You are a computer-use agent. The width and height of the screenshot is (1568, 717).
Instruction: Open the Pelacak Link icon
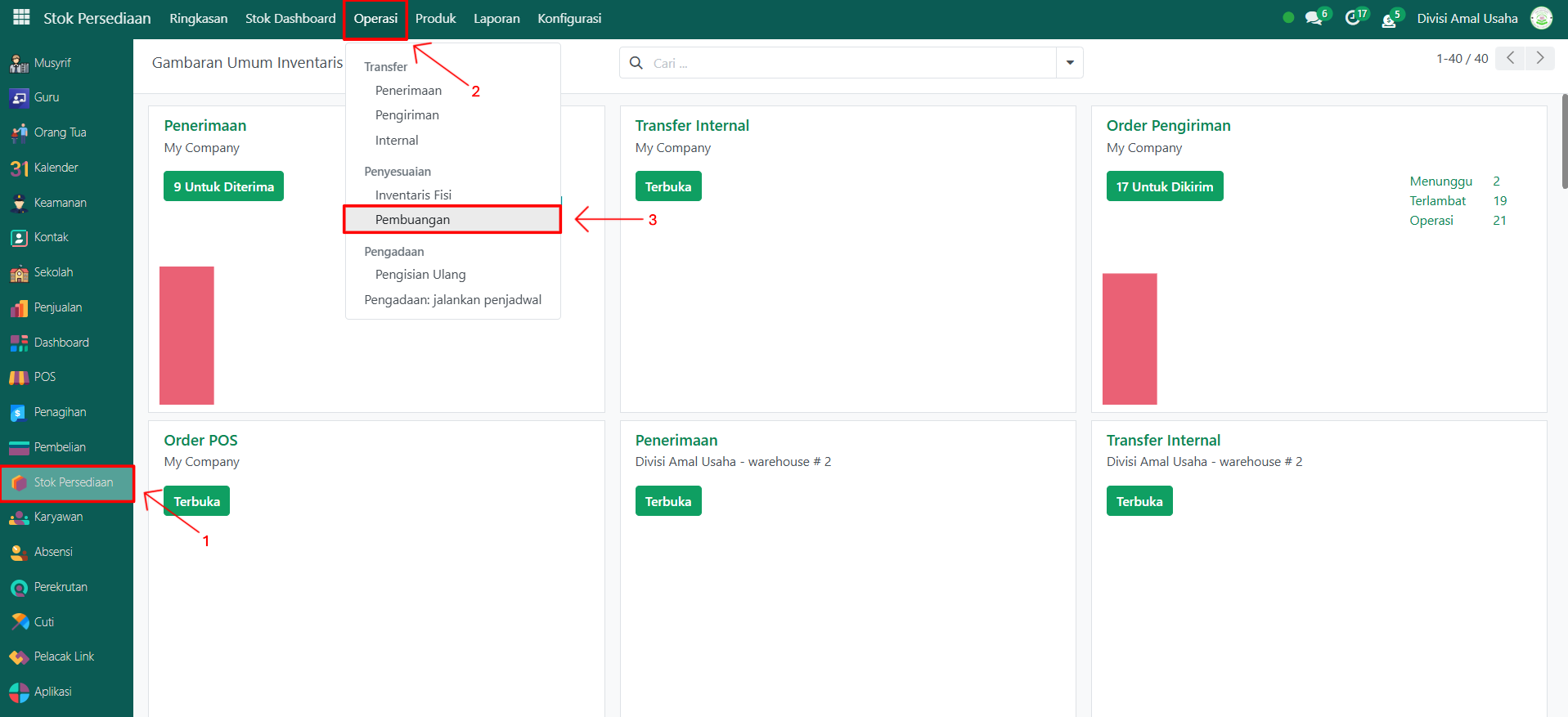(19, 657)
